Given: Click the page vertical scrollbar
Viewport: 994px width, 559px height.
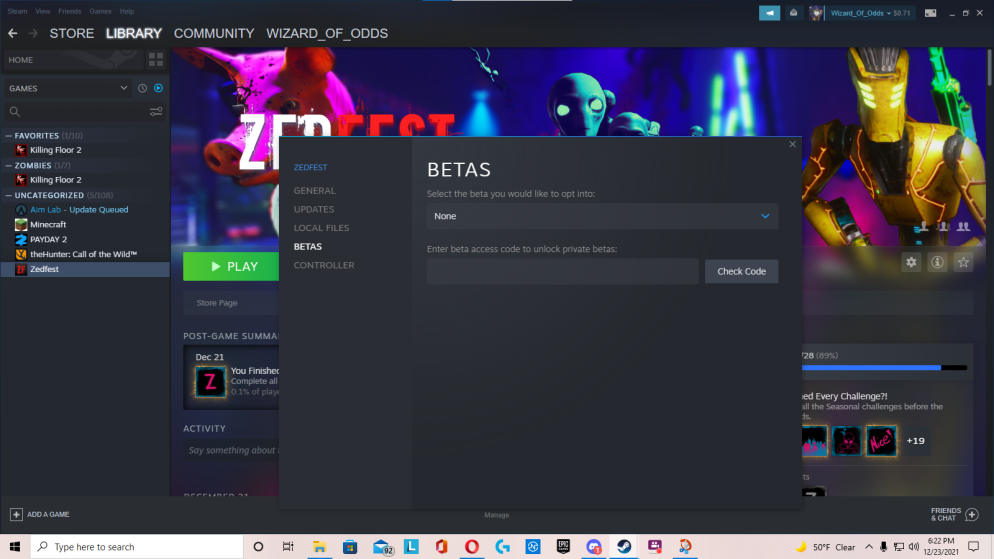Looking at the screenshot, I should (x=990, y=67).
